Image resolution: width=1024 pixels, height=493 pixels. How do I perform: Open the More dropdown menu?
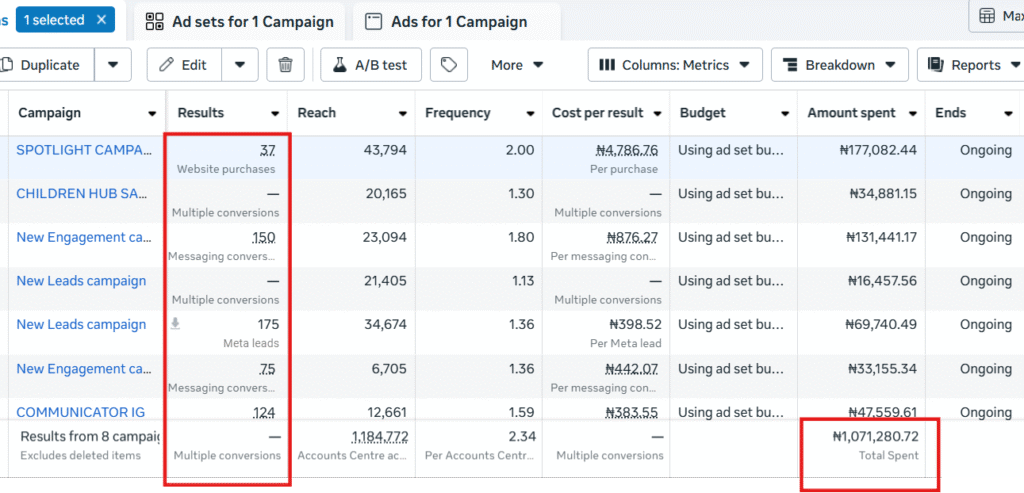tap(517, 65)
